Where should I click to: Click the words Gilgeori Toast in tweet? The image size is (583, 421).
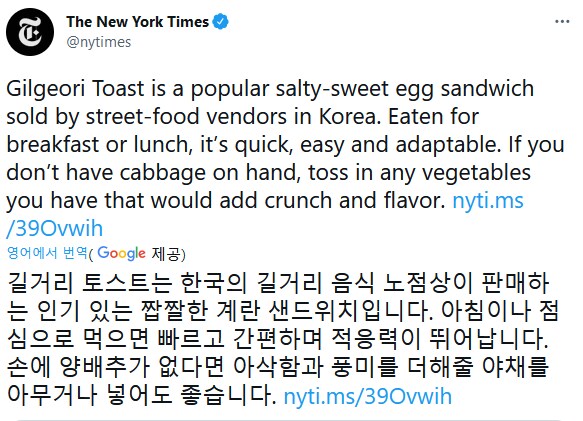click(x=75, y=89)
